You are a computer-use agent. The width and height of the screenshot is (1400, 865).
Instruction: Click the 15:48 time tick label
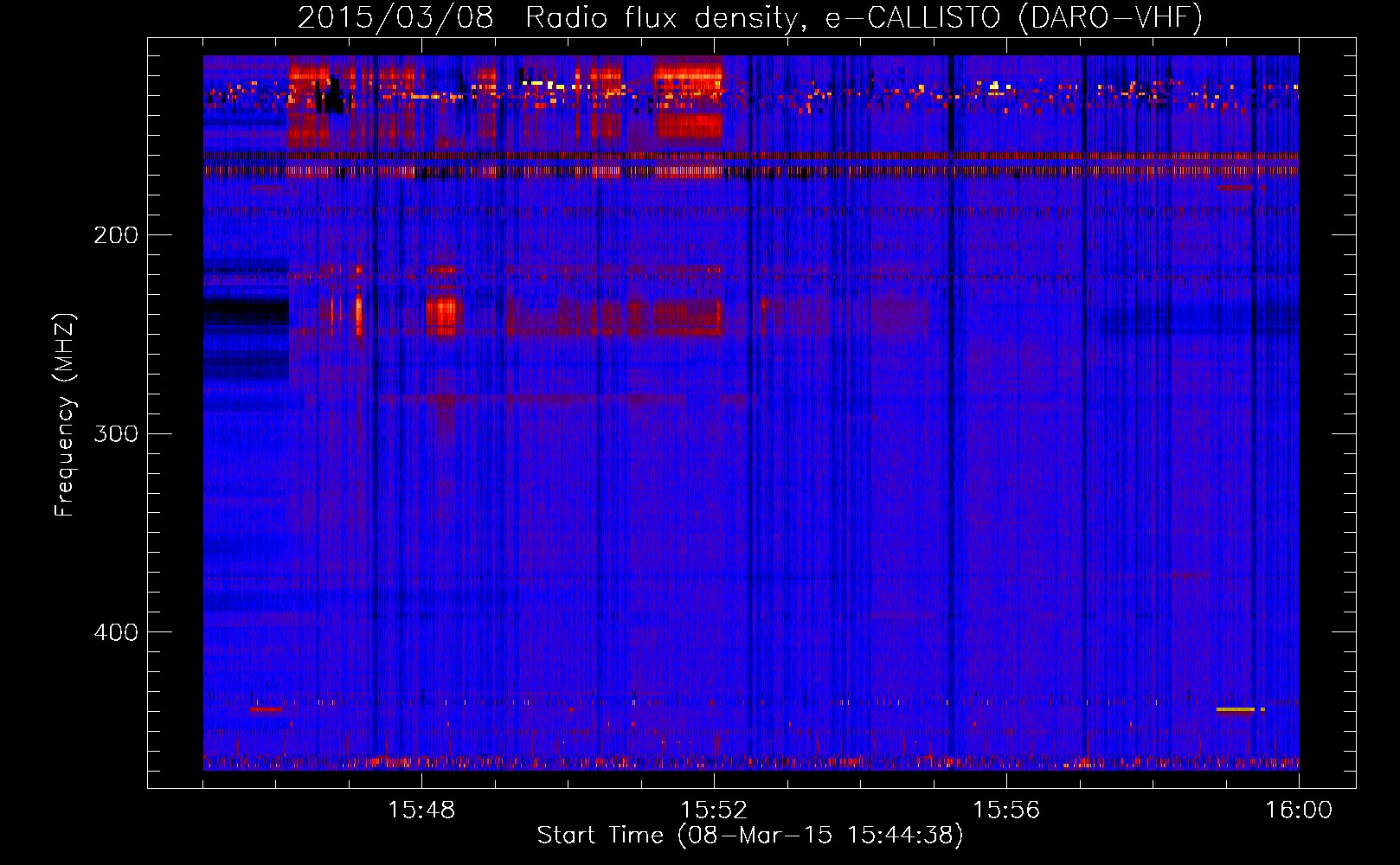coord(421,811)
